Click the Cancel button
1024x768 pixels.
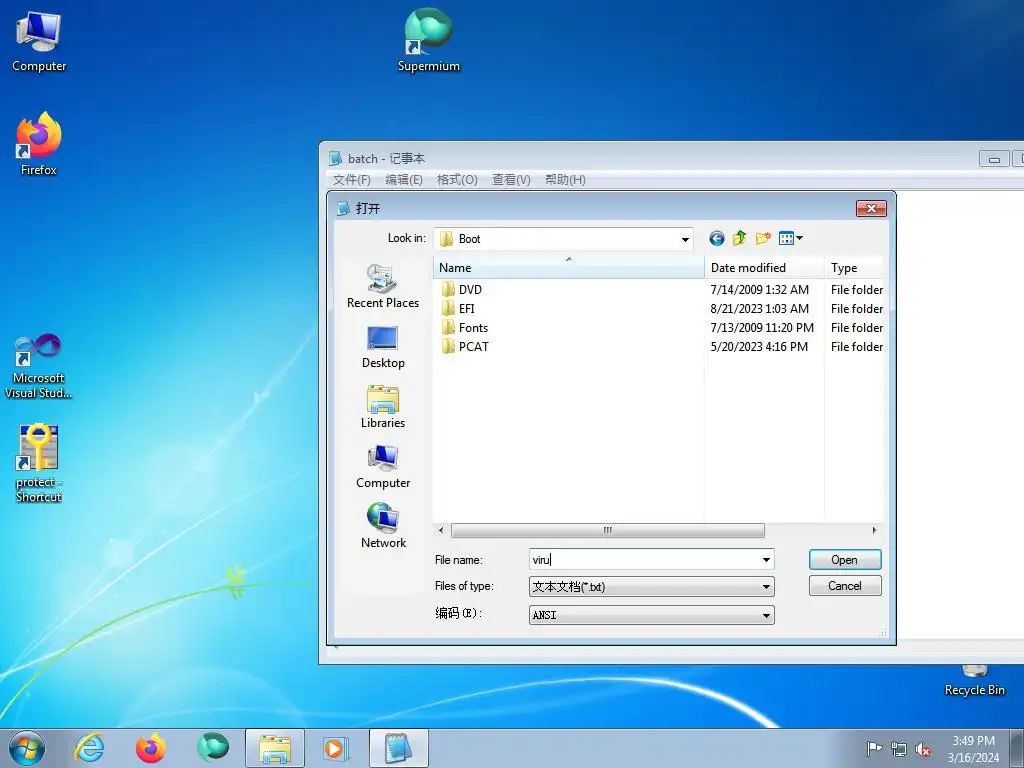(x=845, y=586)
